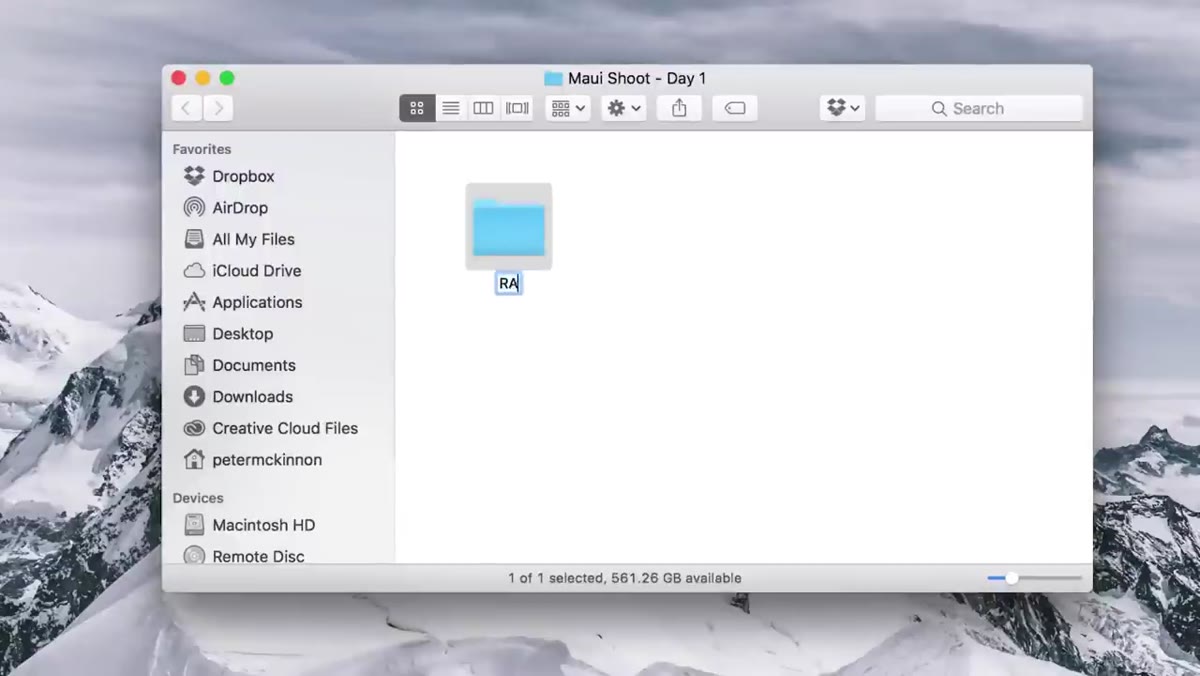Image resolution: width=1200 pixels, height=676 pixels.
Task: Select Remote Disc under Devices
Action: pyautogui.click(x=244, y=556)
